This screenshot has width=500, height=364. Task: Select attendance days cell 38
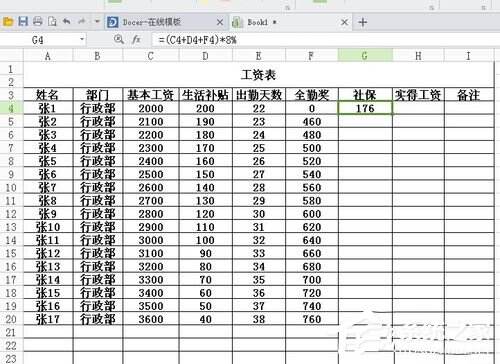259,319
